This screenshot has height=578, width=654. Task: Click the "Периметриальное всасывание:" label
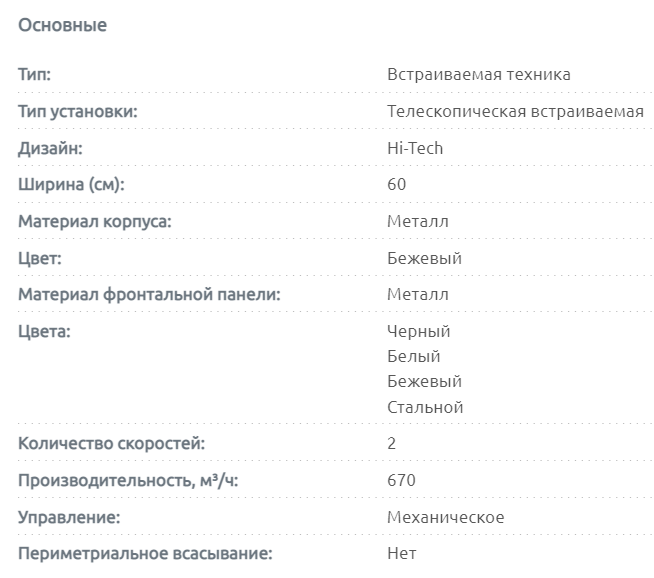(145, 553)
